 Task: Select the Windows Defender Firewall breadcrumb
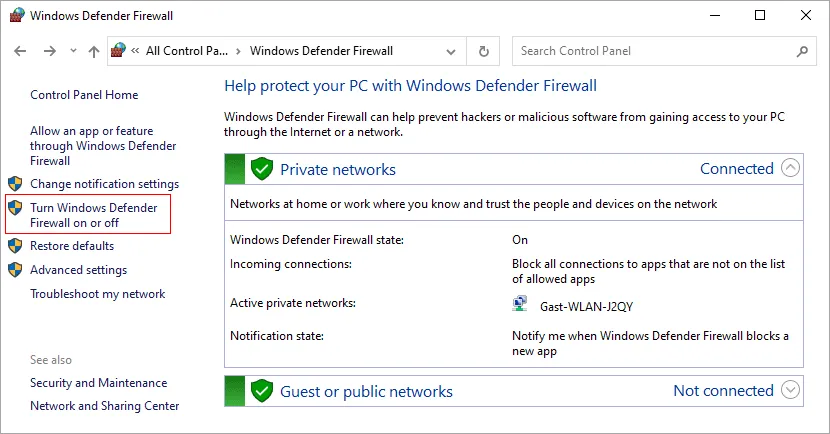[321, 51]
